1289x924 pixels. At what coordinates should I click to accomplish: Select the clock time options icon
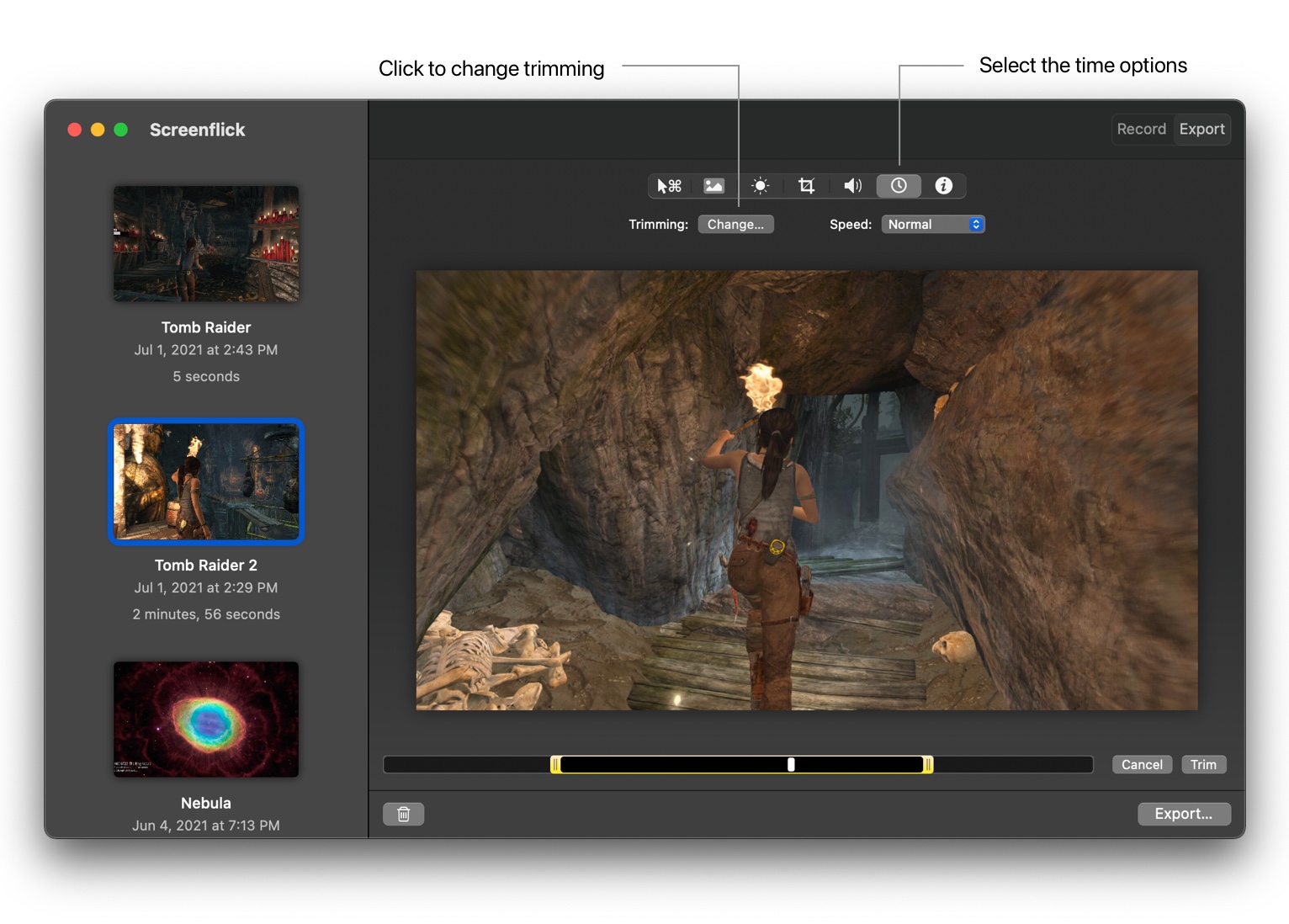(899, 186)
